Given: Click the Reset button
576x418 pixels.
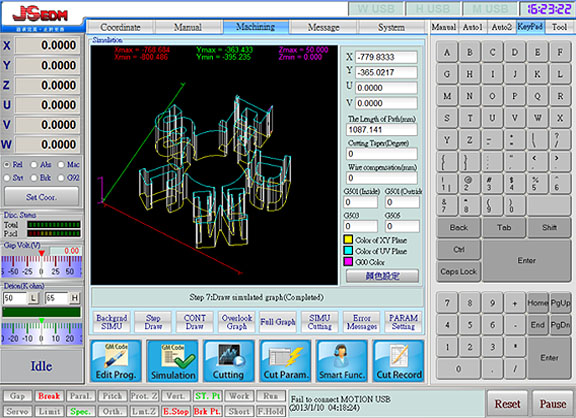Looking at the screenshot, I should 507,404.
